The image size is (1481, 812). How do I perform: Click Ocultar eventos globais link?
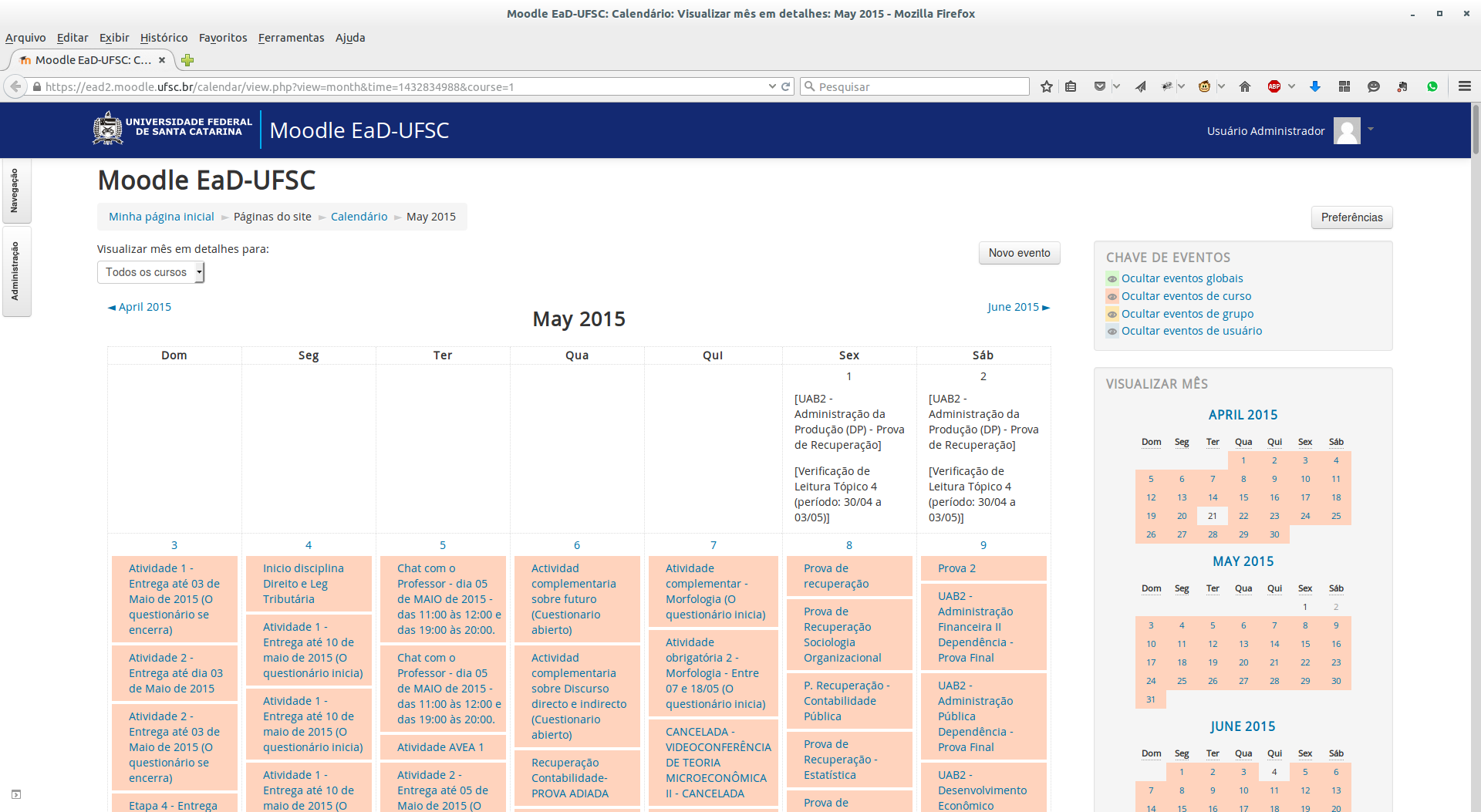click(1182, 278)
